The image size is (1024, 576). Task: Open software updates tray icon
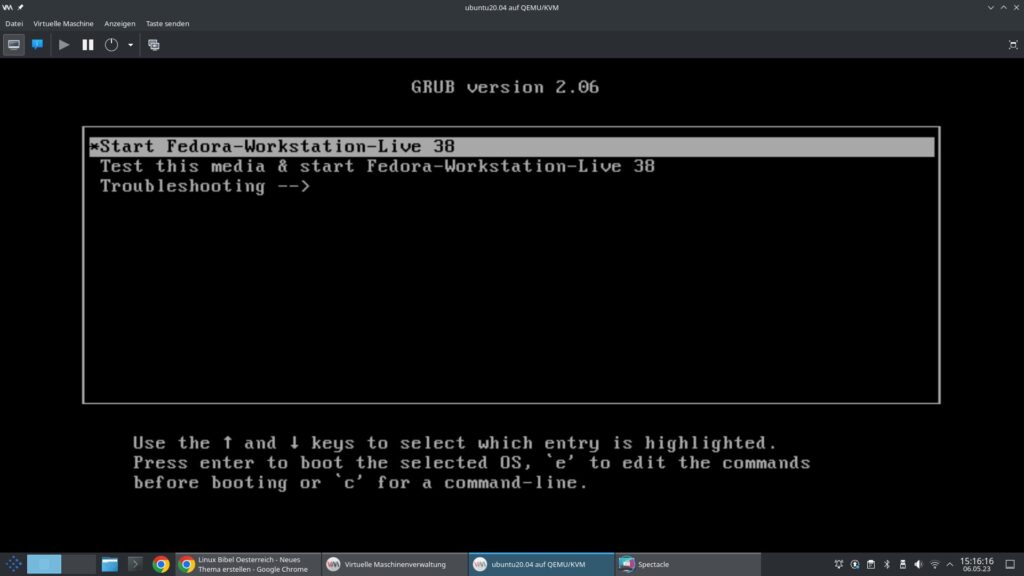click(855, 564)
